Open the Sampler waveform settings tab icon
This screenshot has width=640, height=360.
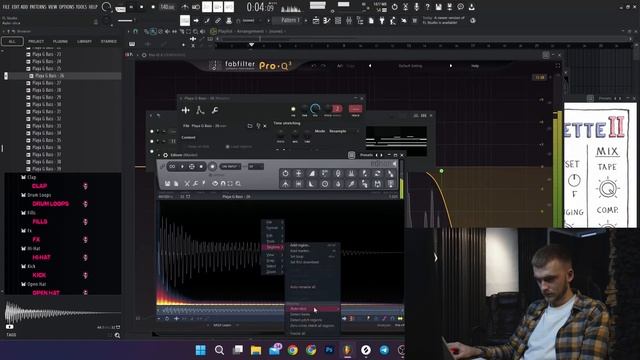[186, 110]
